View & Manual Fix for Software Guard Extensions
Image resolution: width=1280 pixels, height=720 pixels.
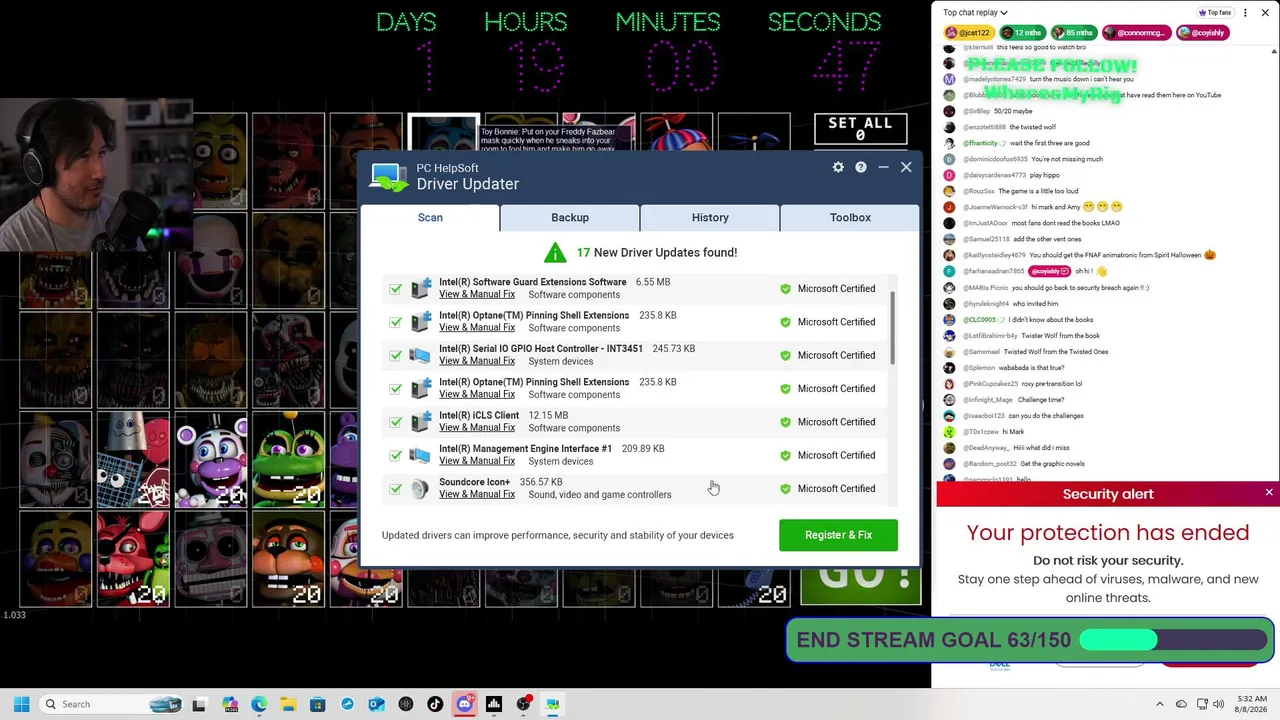pyautogui.click(x=477, y=294)
